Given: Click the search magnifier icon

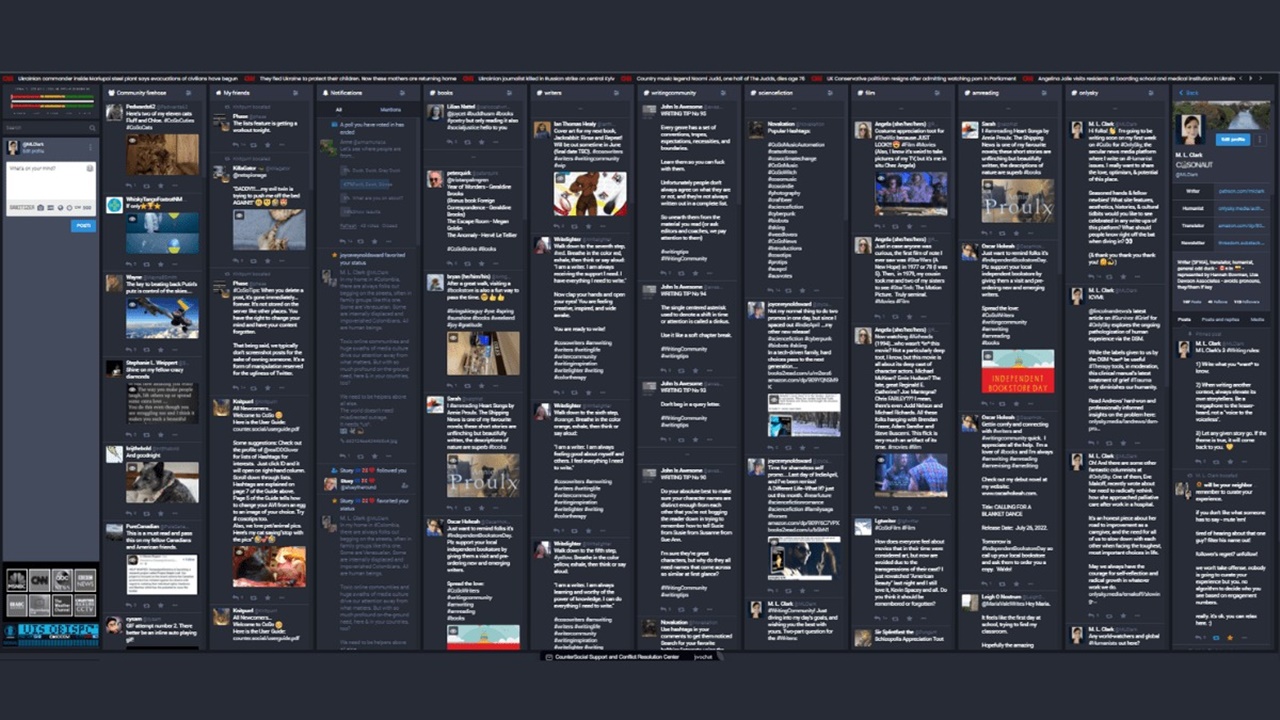Looking at the screenshot, I should pos(92,128).
